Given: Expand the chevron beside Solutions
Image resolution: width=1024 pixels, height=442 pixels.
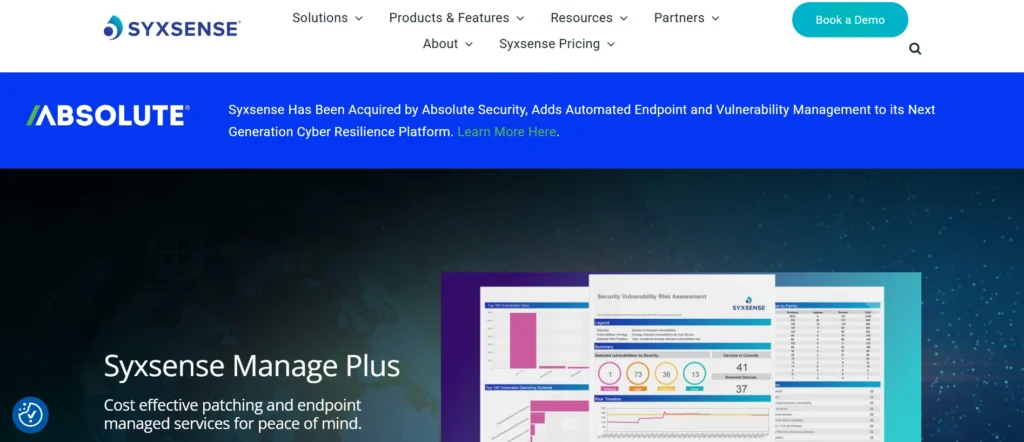Looking at the screenshot, I should [359, 18].
